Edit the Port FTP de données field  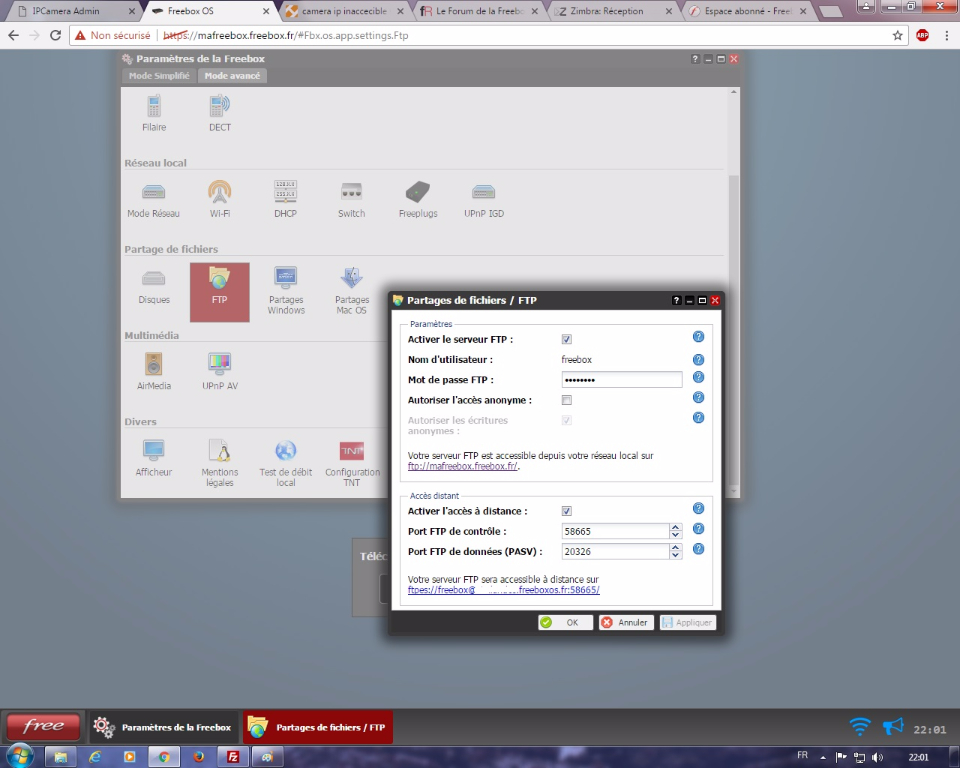click(615, 551)
